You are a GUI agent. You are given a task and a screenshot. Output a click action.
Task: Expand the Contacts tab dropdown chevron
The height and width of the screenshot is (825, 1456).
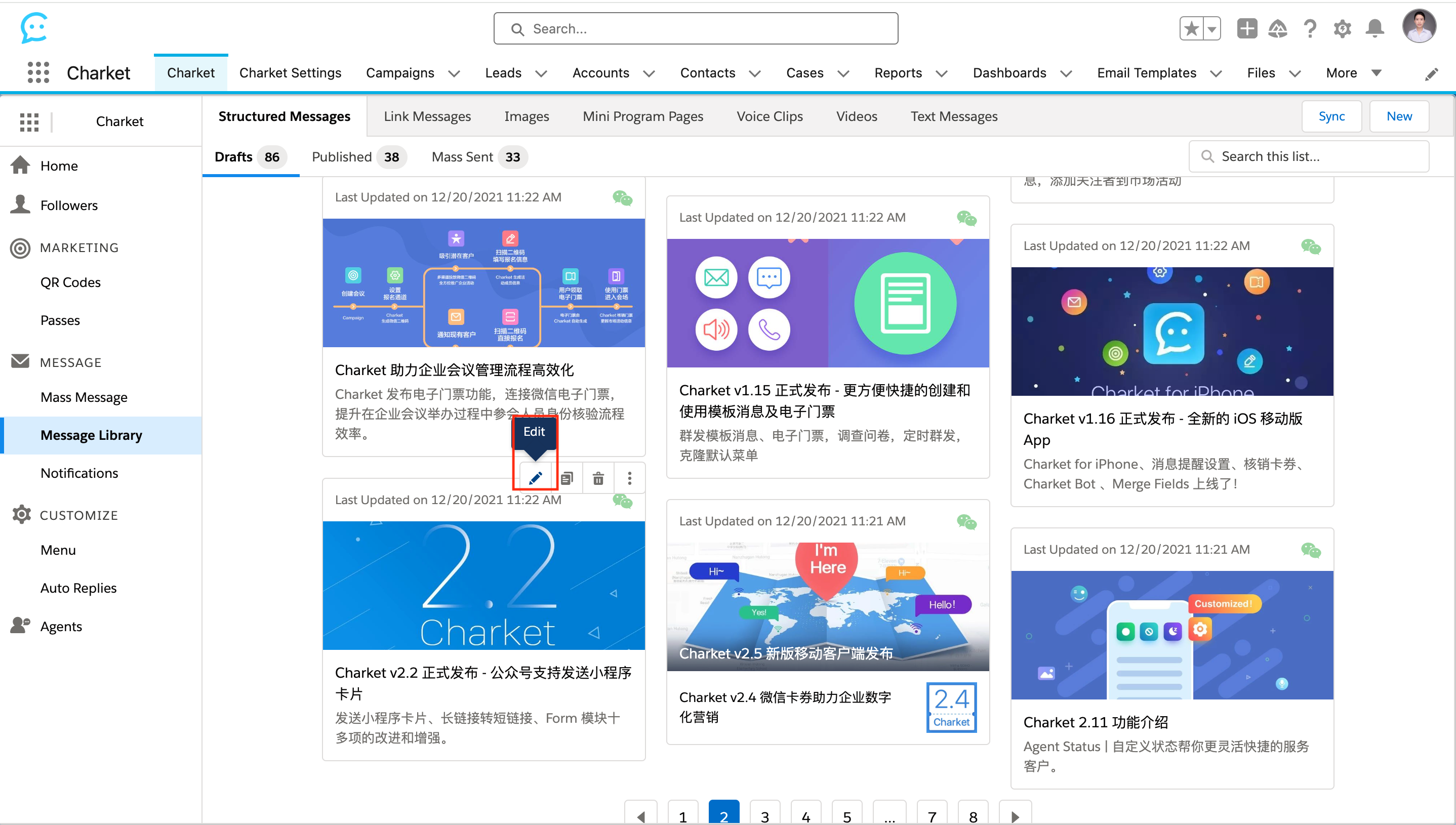(754, 74)
